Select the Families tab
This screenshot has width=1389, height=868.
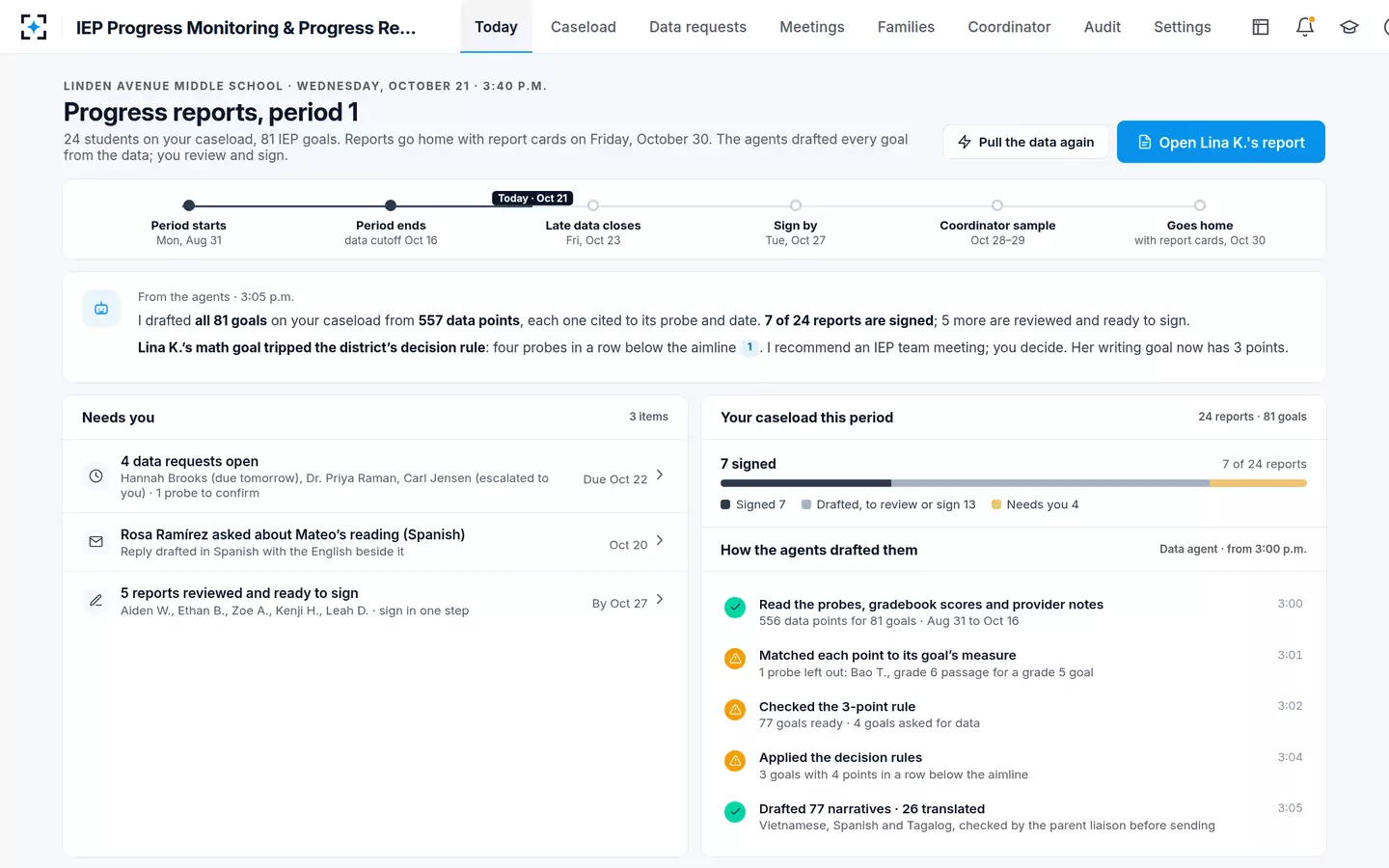point(906,27)
